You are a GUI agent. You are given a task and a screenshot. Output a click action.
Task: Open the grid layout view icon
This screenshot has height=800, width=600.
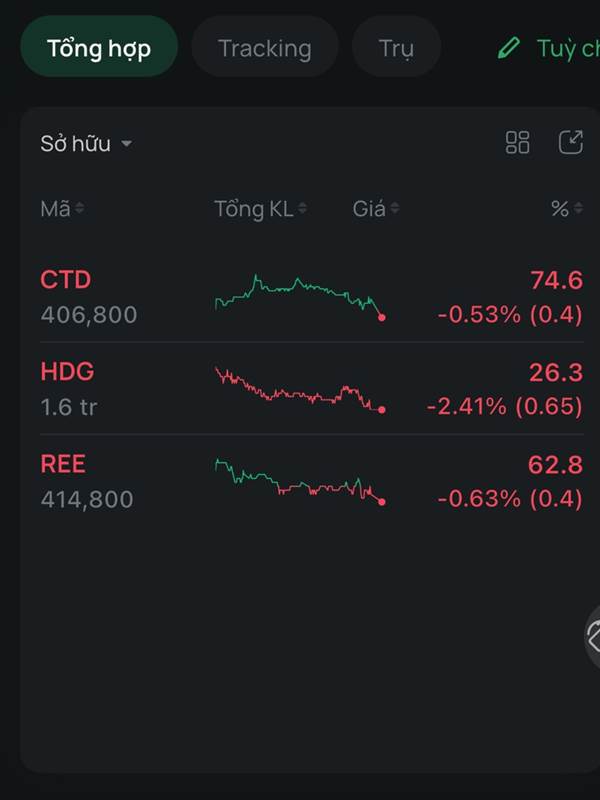pos(517,143)
